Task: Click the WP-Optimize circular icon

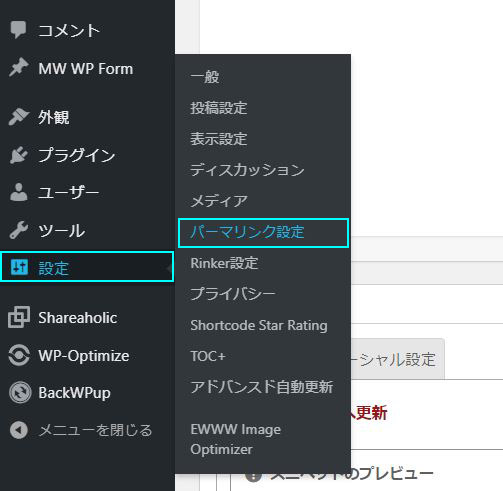Action: coord(19,355)
